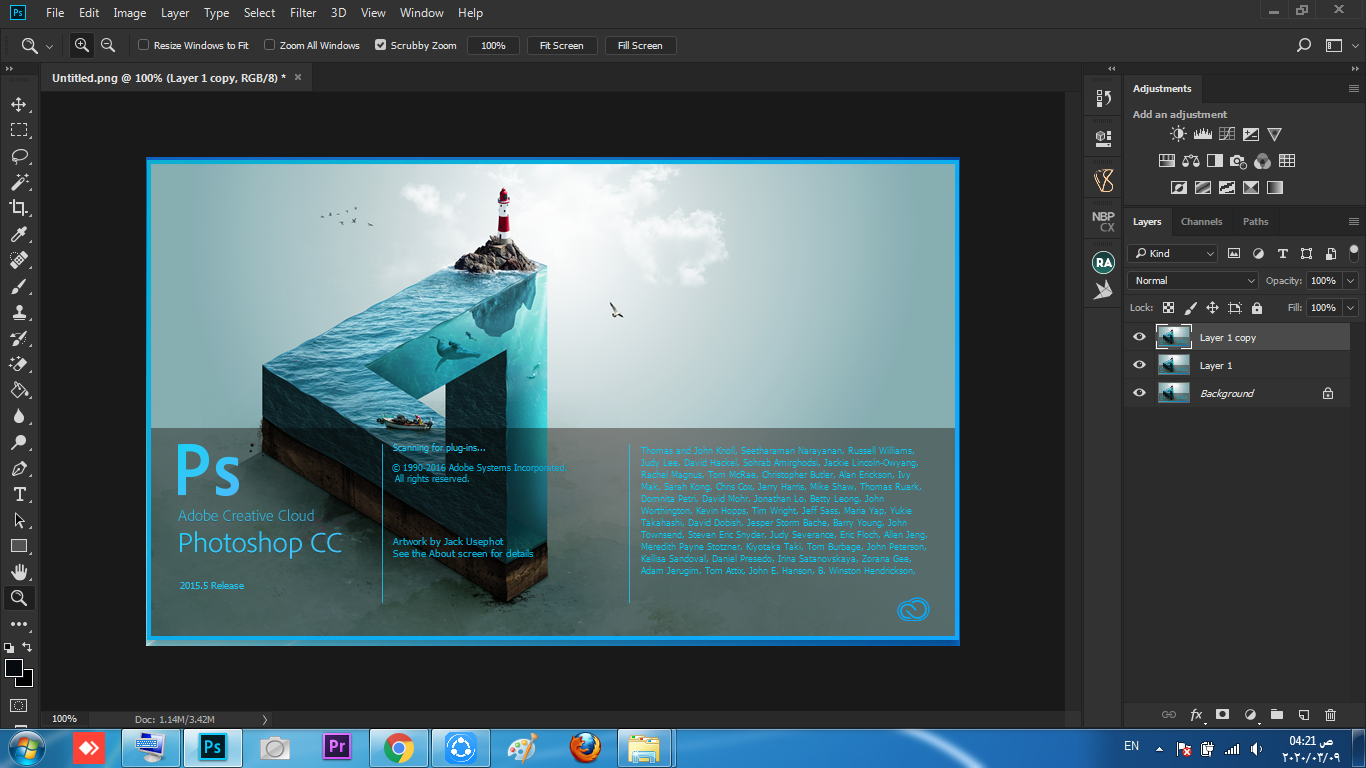Open the blend mode Normal dropdown

pyautogui.click(x=1192, y=281)
